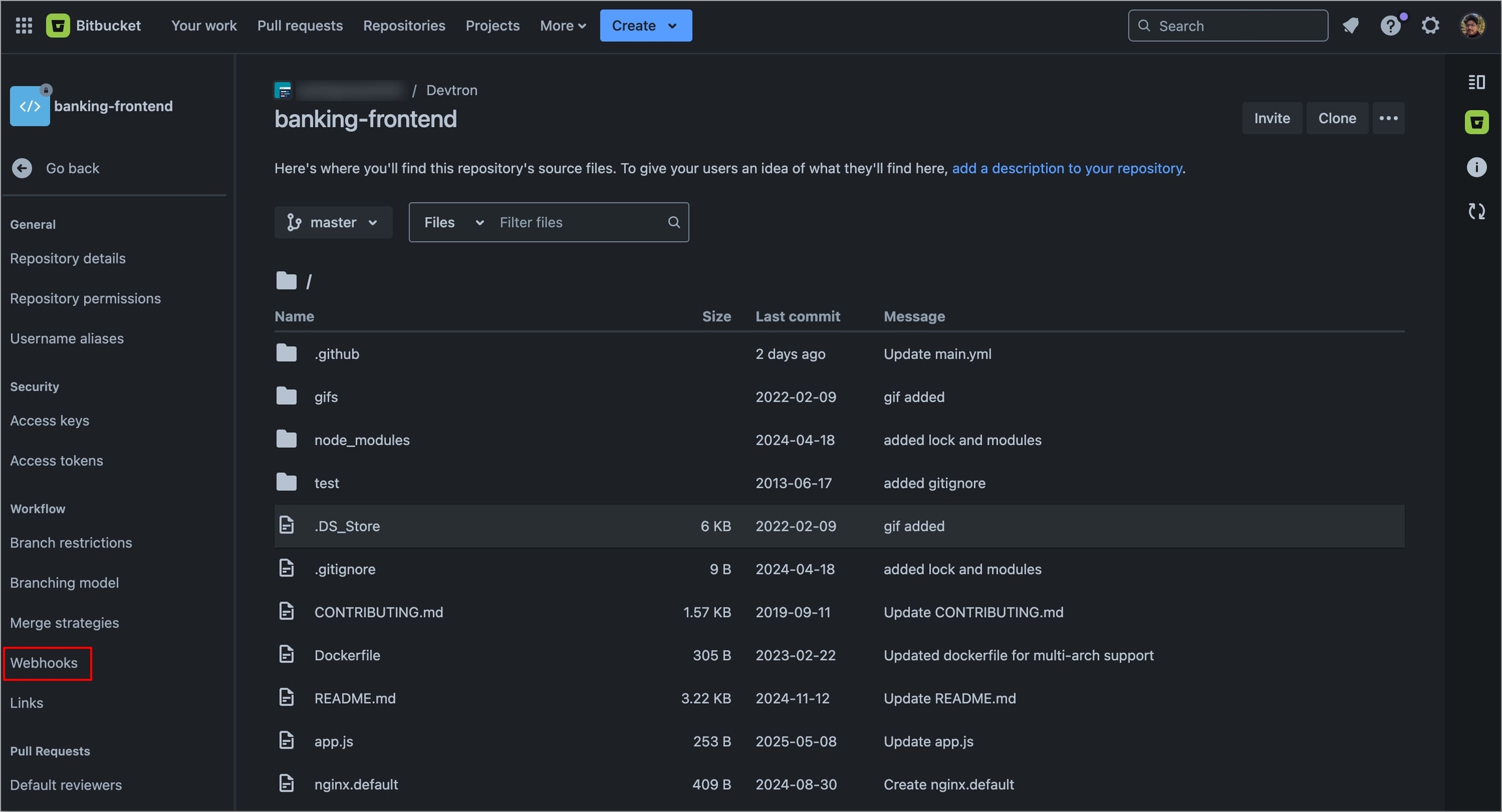Go to Pull requests in top navigation

[x=300, y=25]
